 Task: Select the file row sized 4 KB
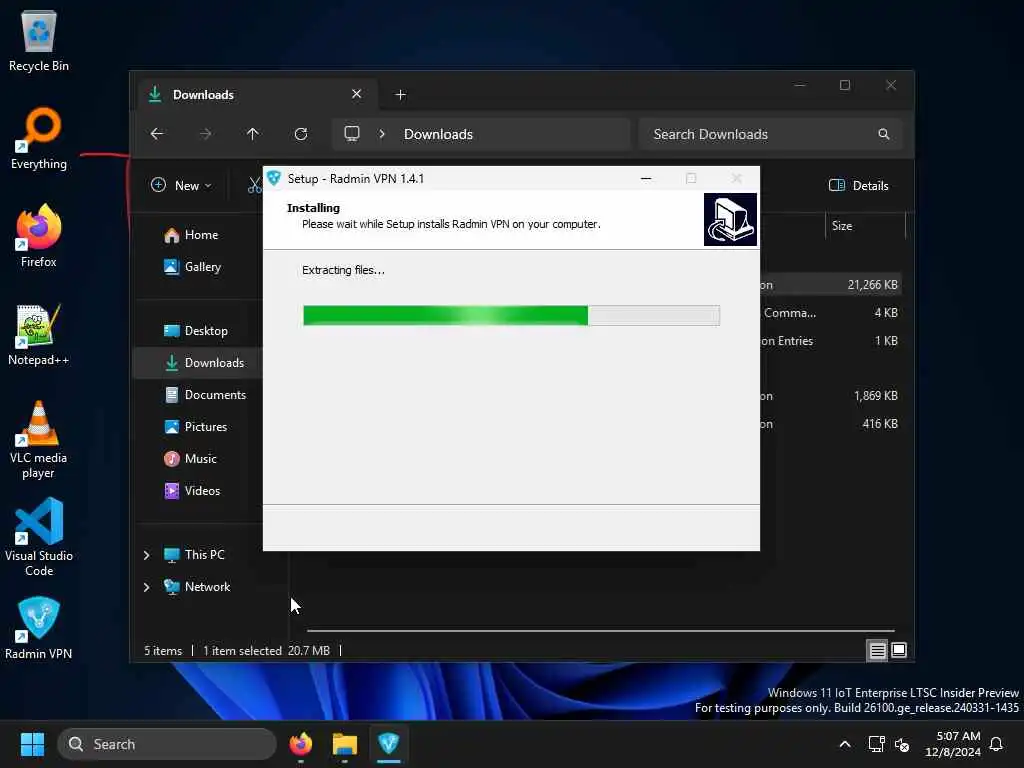pyautogui.click(x=831, y=313)
